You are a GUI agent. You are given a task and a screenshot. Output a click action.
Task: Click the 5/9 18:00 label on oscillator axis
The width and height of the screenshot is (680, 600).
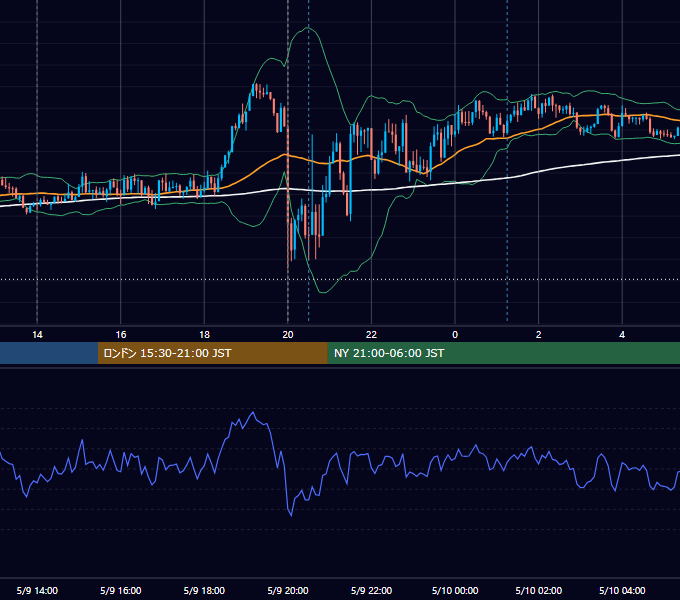tap(204, 590)
